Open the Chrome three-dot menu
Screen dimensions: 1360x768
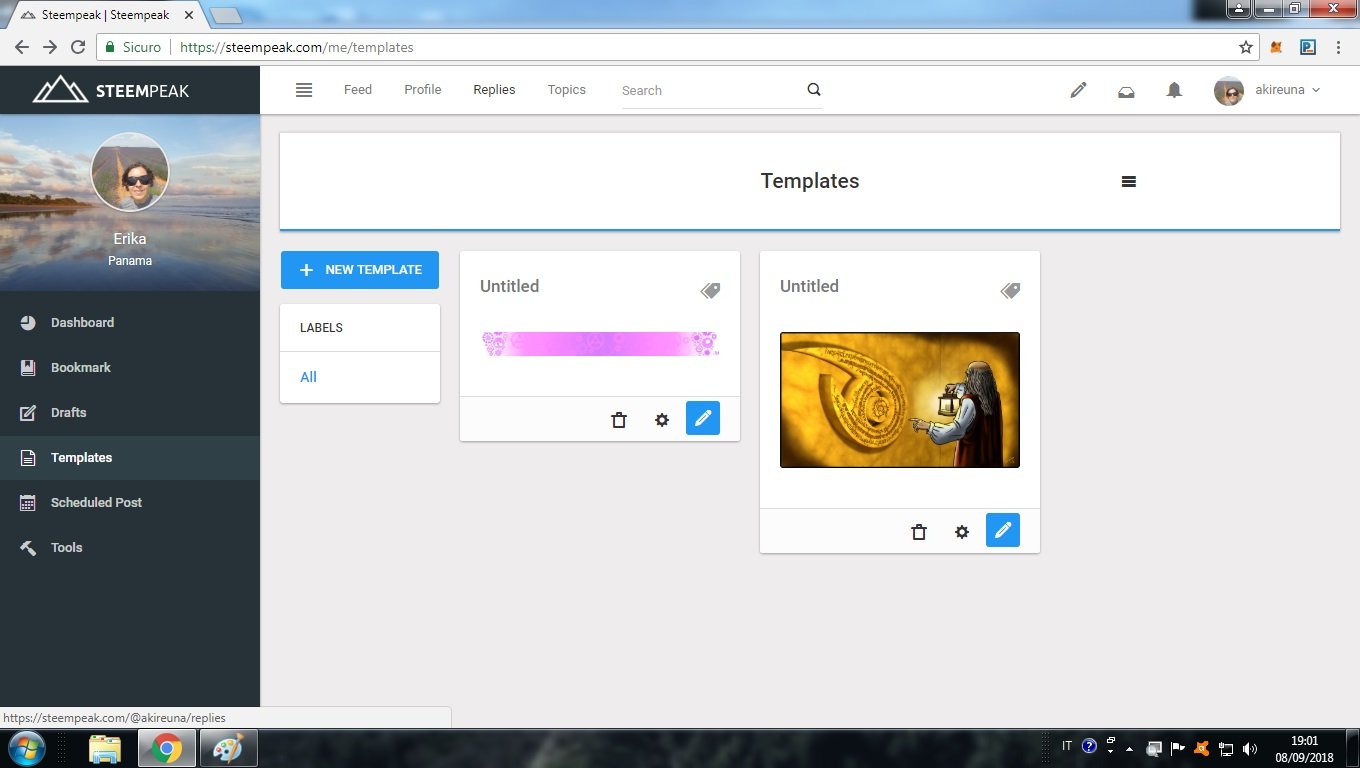pyautogui.click(x=1338, y=47)
